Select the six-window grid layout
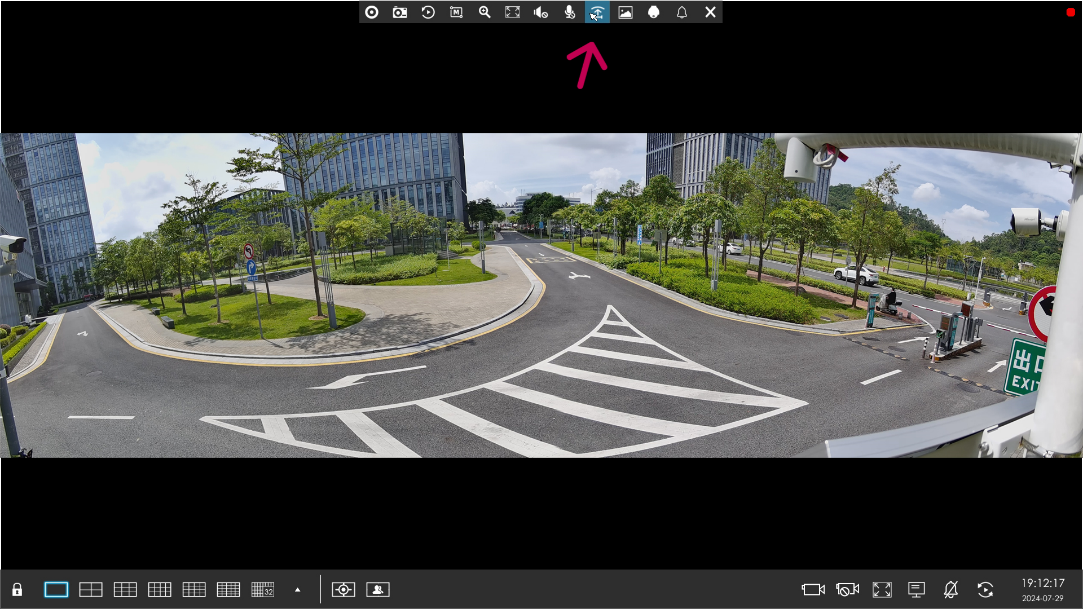The image size is (1083, 609). click(x=125, y=590)
